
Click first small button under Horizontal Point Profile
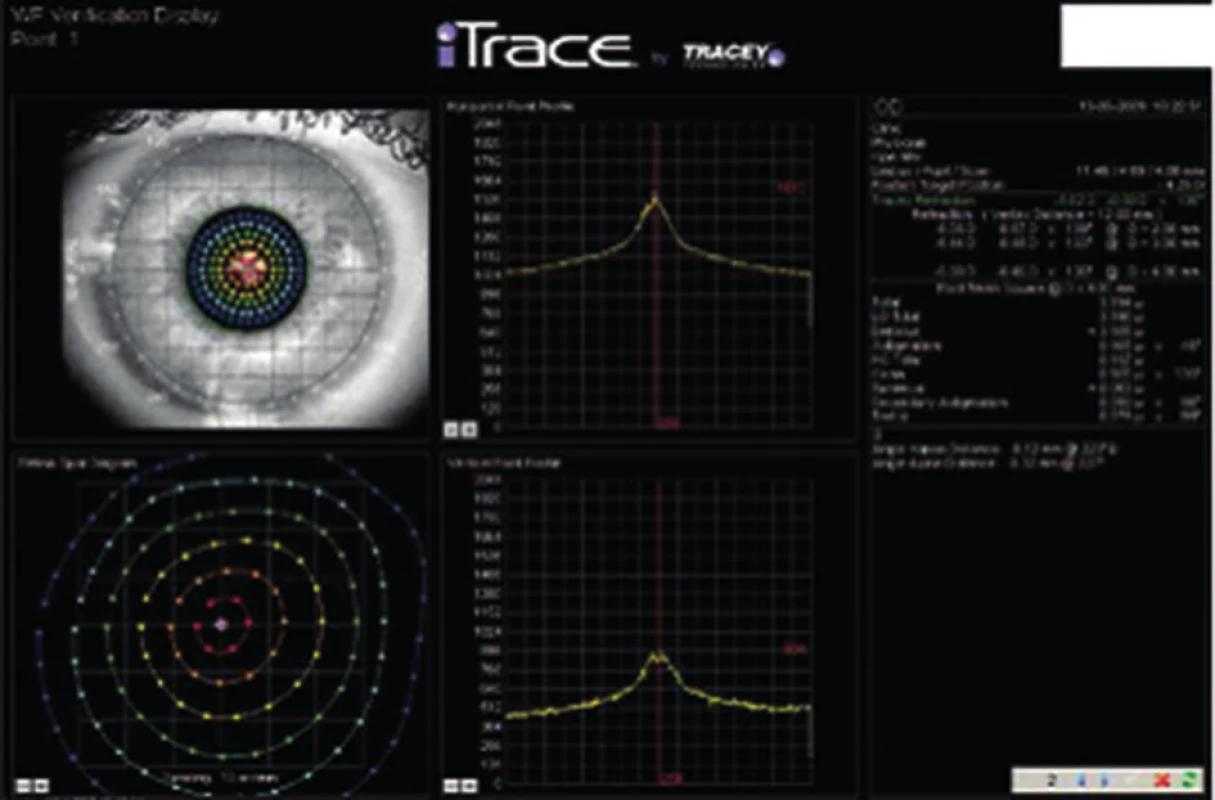click(x=453, y=430)
